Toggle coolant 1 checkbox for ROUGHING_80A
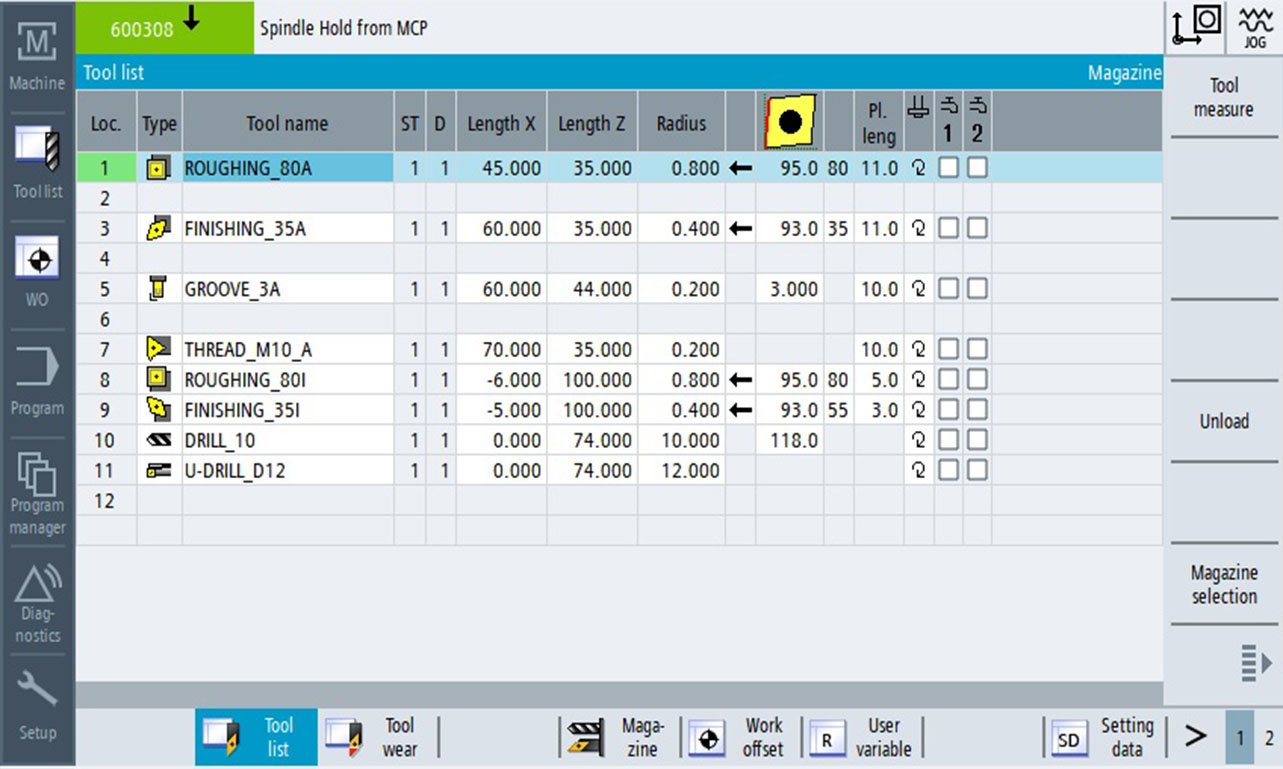The height and width of the screenshot is (769, 1283). pos(948,169)
